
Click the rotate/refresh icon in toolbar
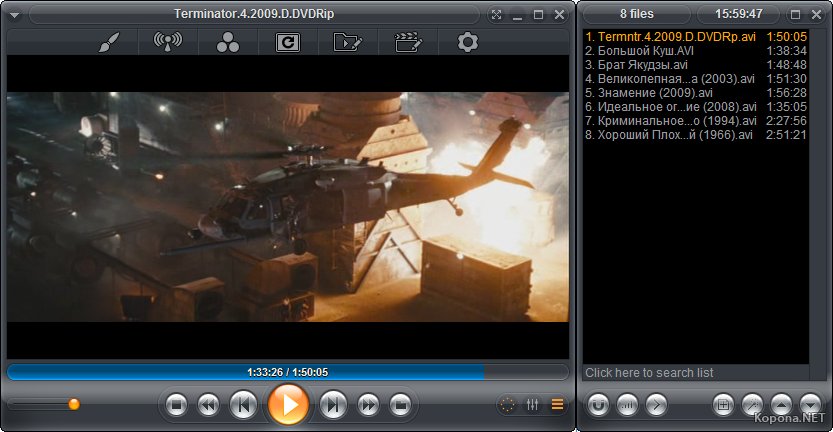[288, 43]
